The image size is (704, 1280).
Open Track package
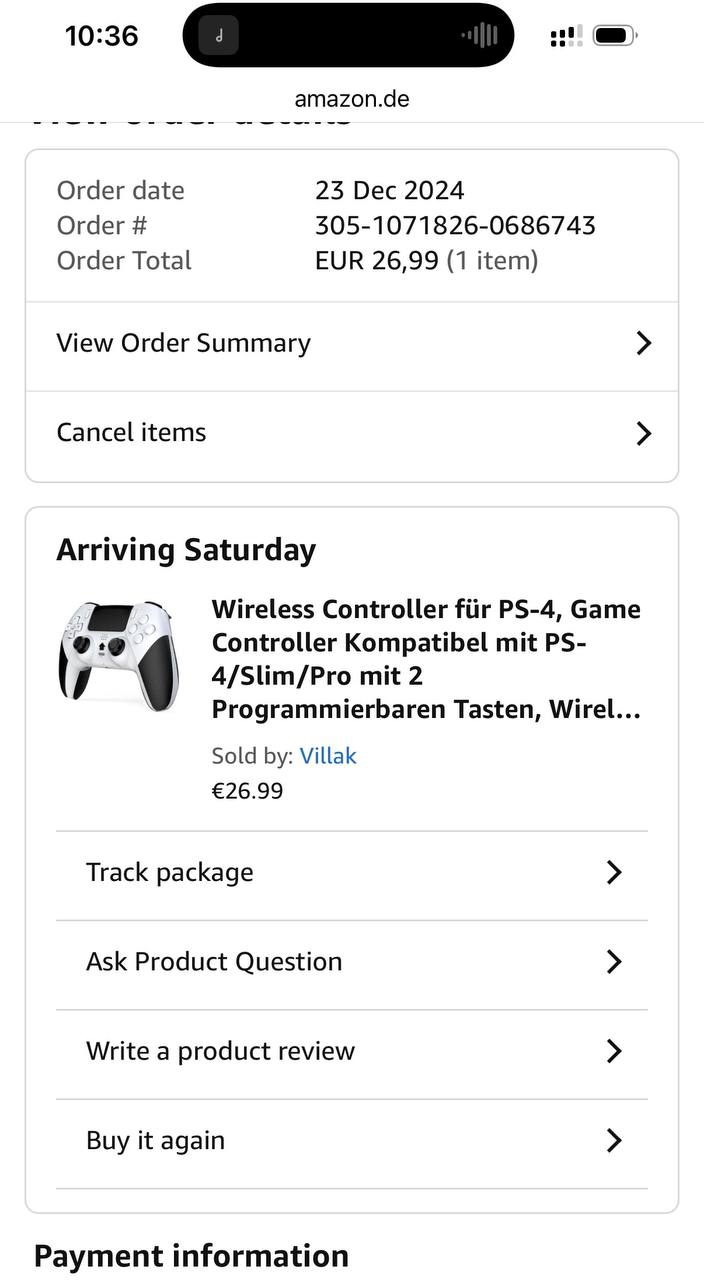click(170, 872)
